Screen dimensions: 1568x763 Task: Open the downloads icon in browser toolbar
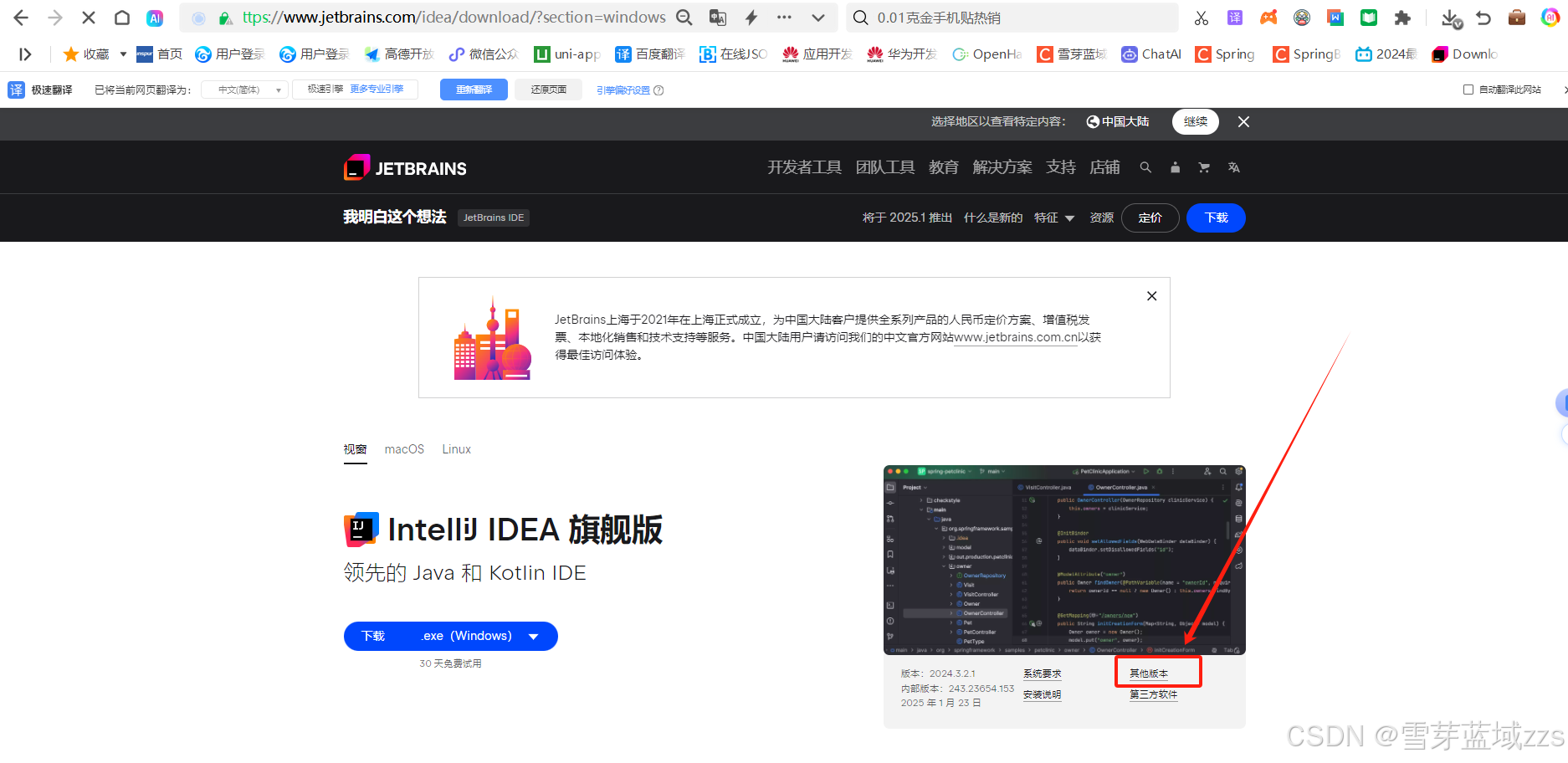coord(1452,18)
